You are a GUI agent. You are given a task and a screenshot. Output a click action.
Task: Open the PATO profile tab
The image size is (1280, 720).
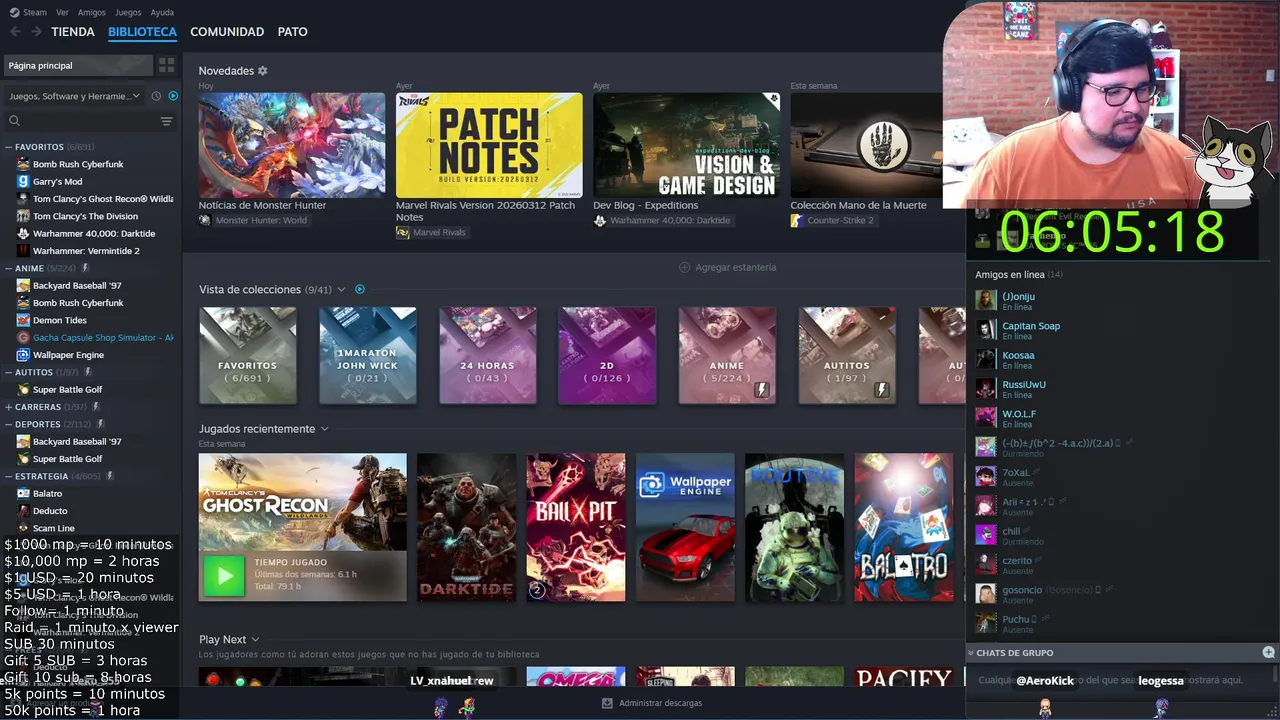292,32
